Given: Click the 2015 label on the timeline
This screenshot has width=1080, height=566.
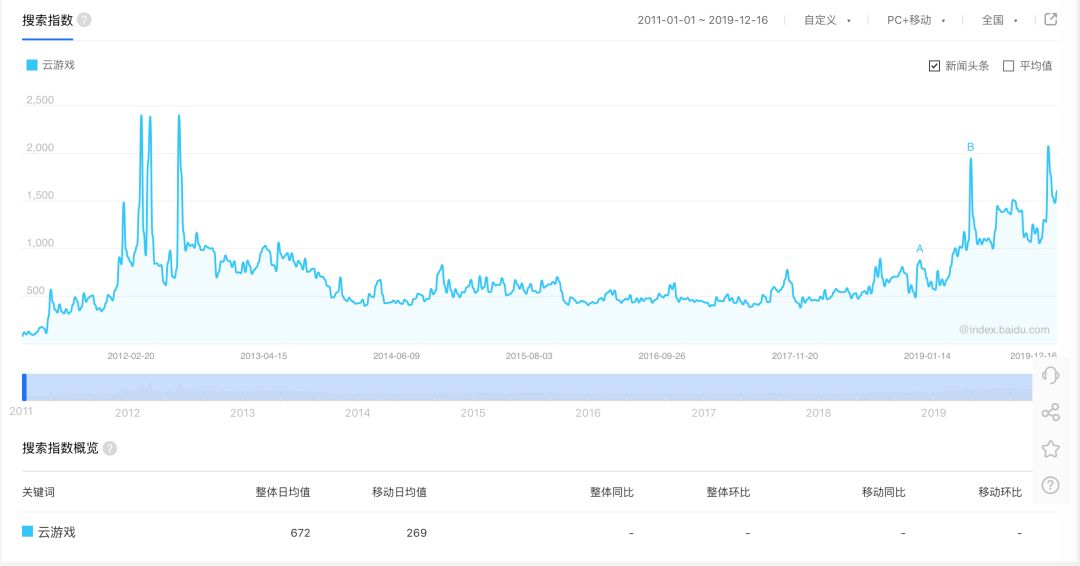Looking at the screenshot, I should (472, 412).
